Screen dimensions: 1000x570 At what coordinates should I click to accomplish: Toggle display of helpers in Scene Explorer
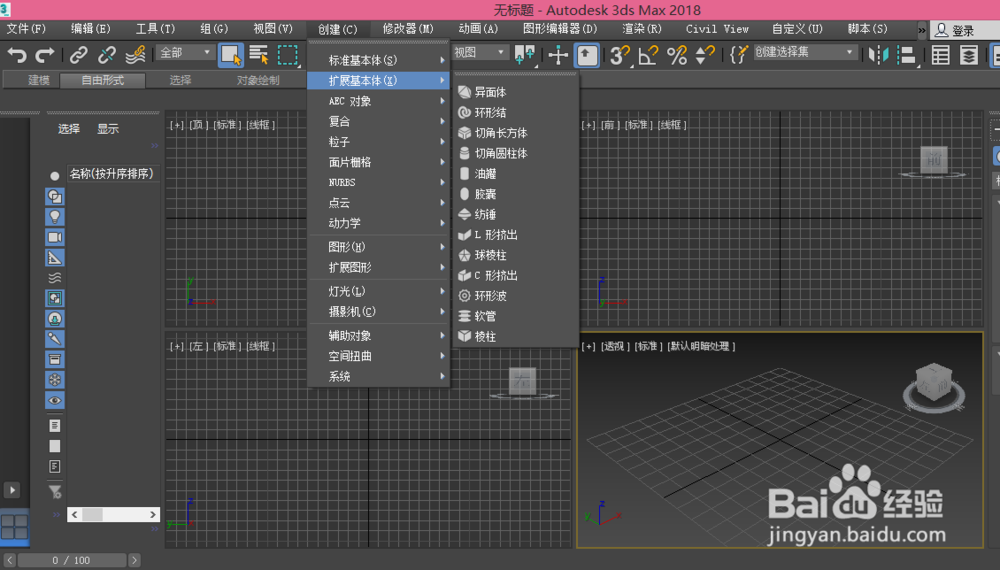point(55,258)
